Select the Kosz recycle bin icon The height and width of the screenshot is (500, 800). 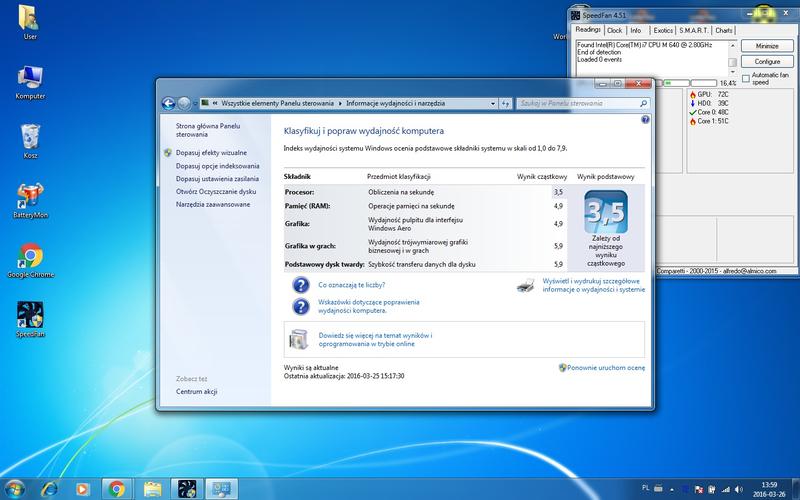(30, 141)
